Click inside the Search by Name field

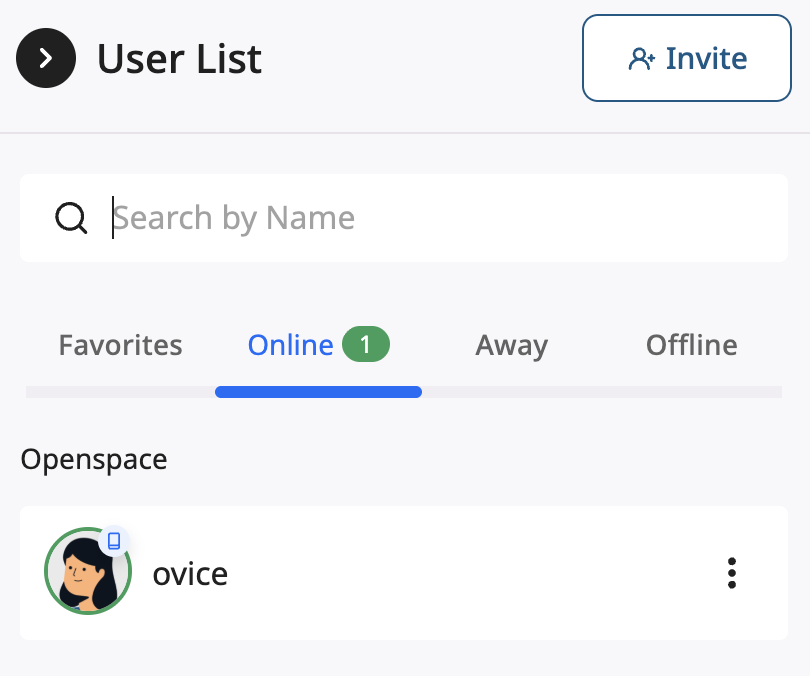click(300, 217)
